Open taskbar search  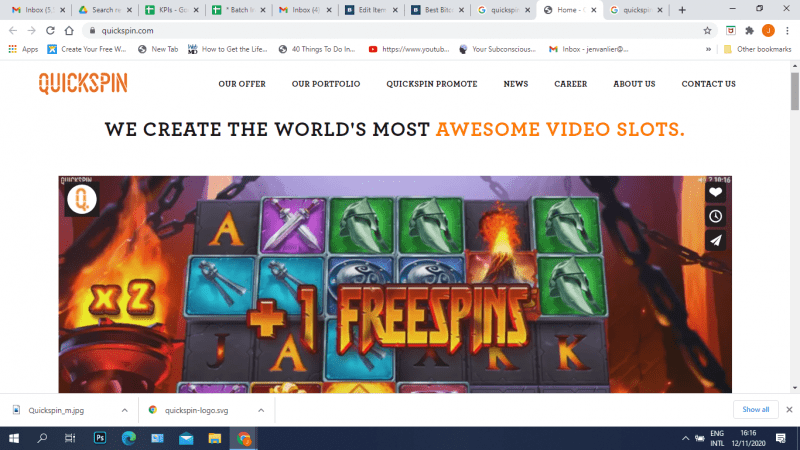tap(42, 438)
